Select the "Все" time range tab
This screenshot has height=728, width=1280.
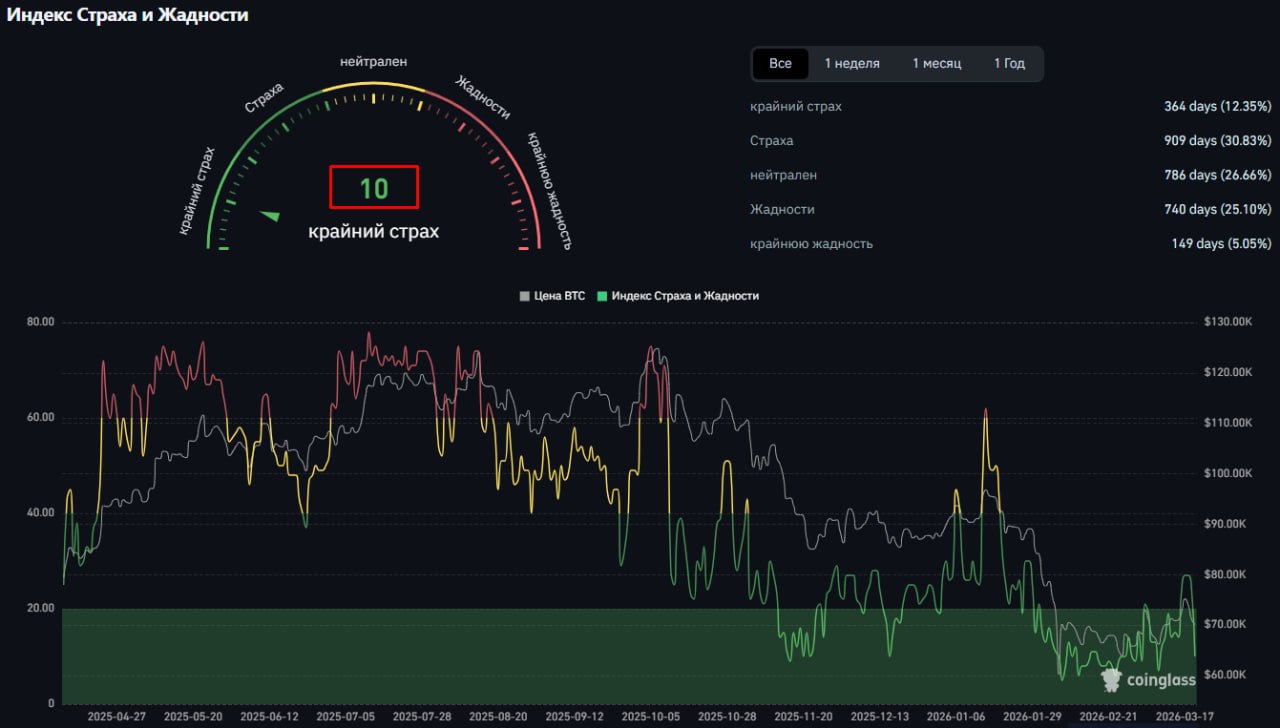[x=780, y=63]
